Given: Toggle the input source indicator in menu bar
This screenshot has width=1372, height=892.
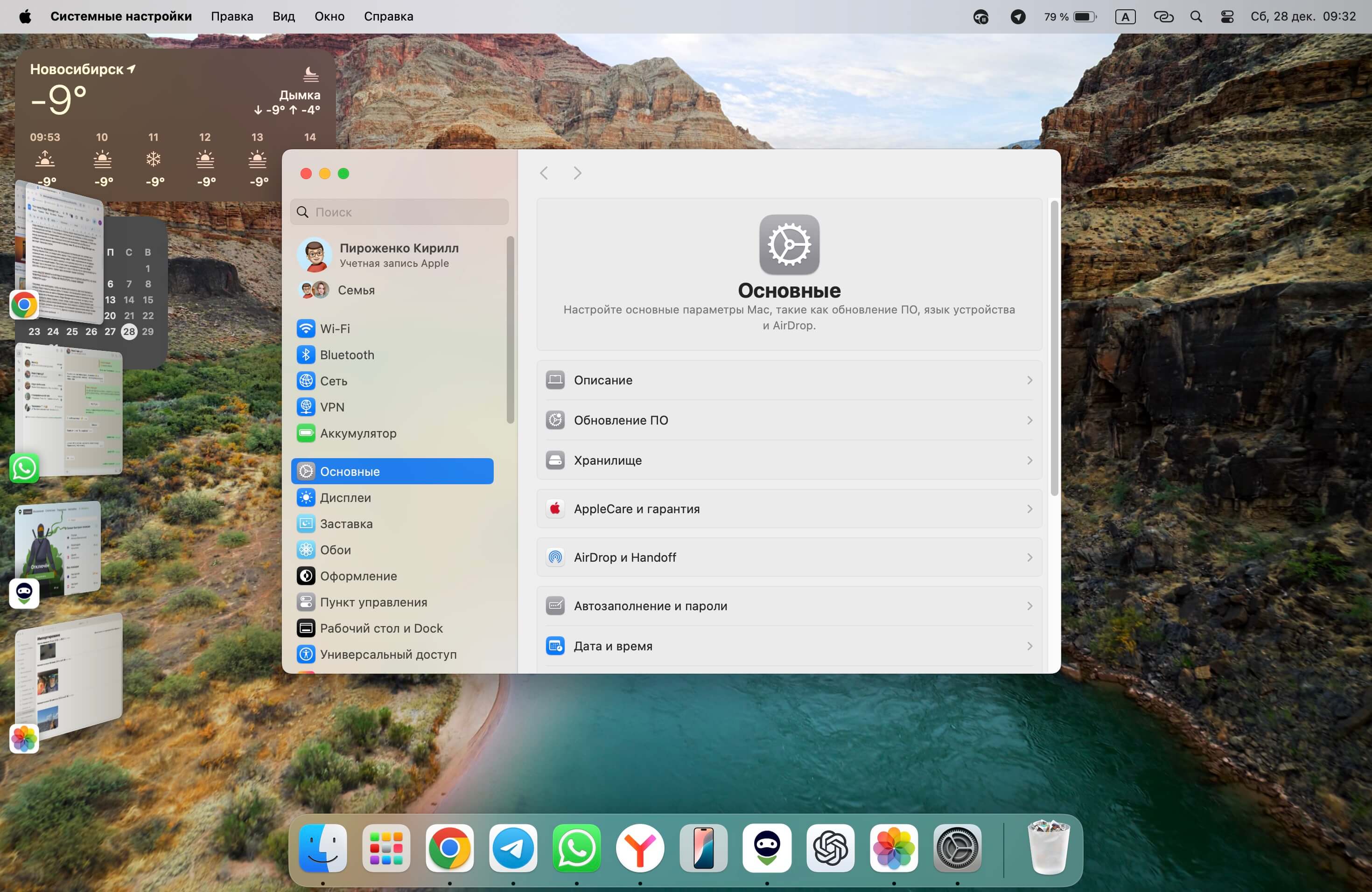Looking at the screenshot, I should (x=1125, y=17).
